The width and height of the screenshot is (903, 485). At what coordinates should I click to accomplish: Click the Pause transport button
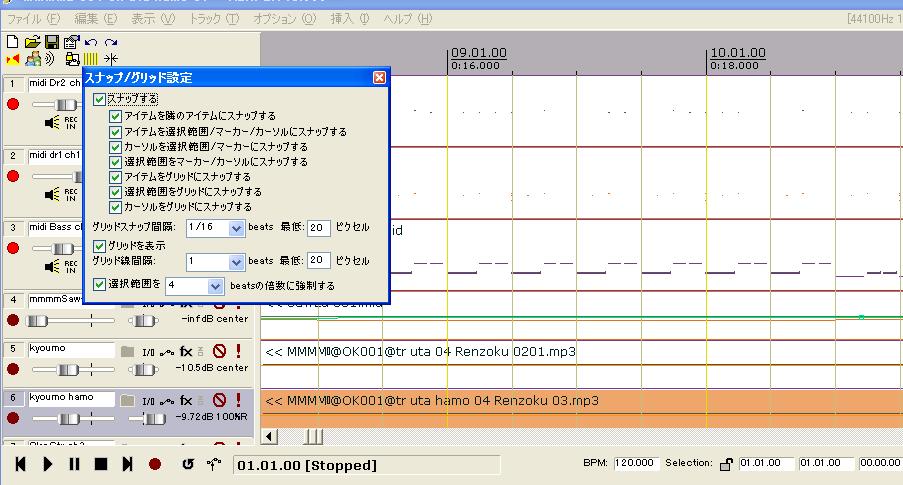(x=74, y=464)
